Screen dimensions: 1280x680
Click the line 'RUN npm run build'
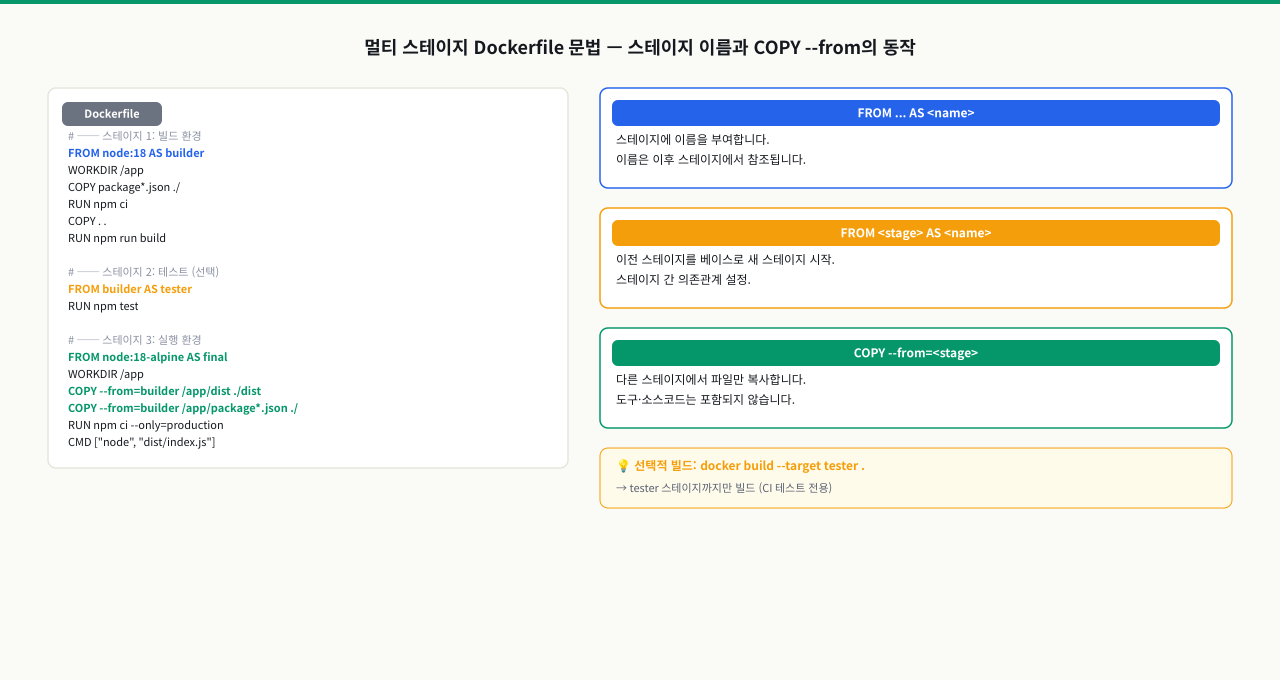point(117,238)
